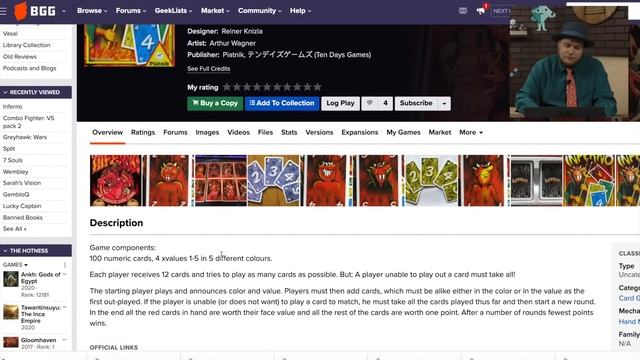The height and width of the screenshot is (360, 640).
Task: Click the heart fan icon
Action: point(369,103)
